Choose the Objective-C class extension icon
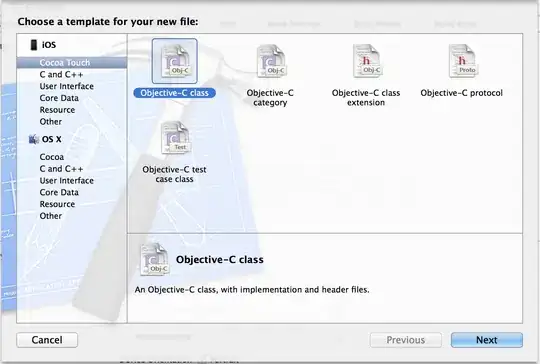 [x=367, y=61]
